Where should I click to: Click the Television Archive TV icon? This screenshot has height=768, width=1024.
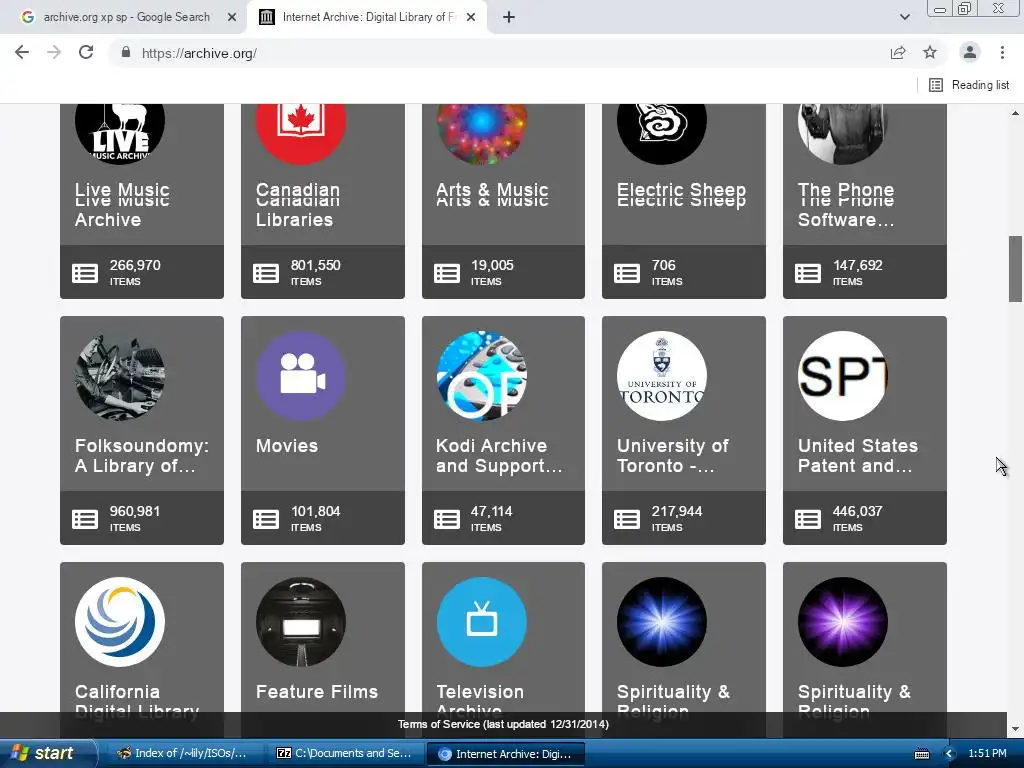481,622
